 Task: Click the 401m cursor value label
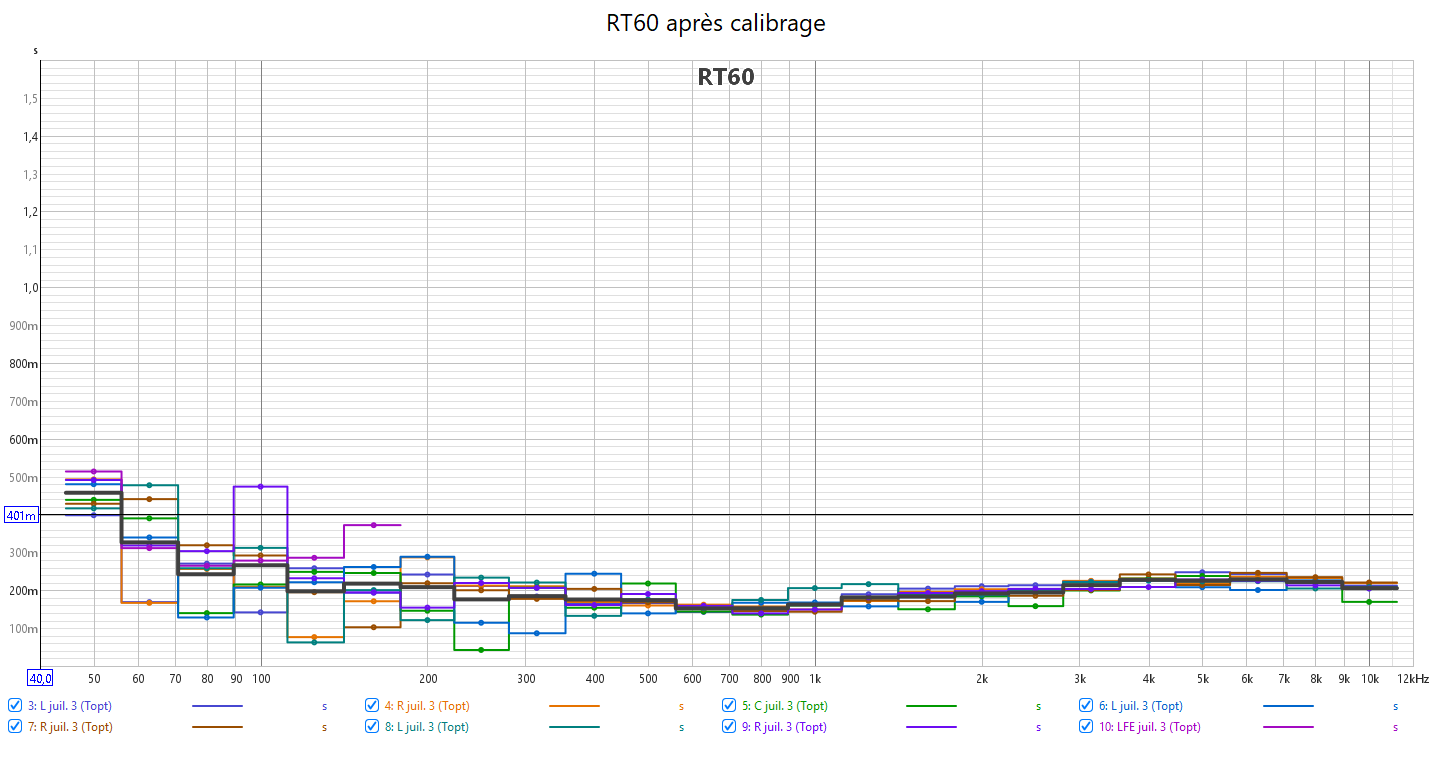coord(21,516)
